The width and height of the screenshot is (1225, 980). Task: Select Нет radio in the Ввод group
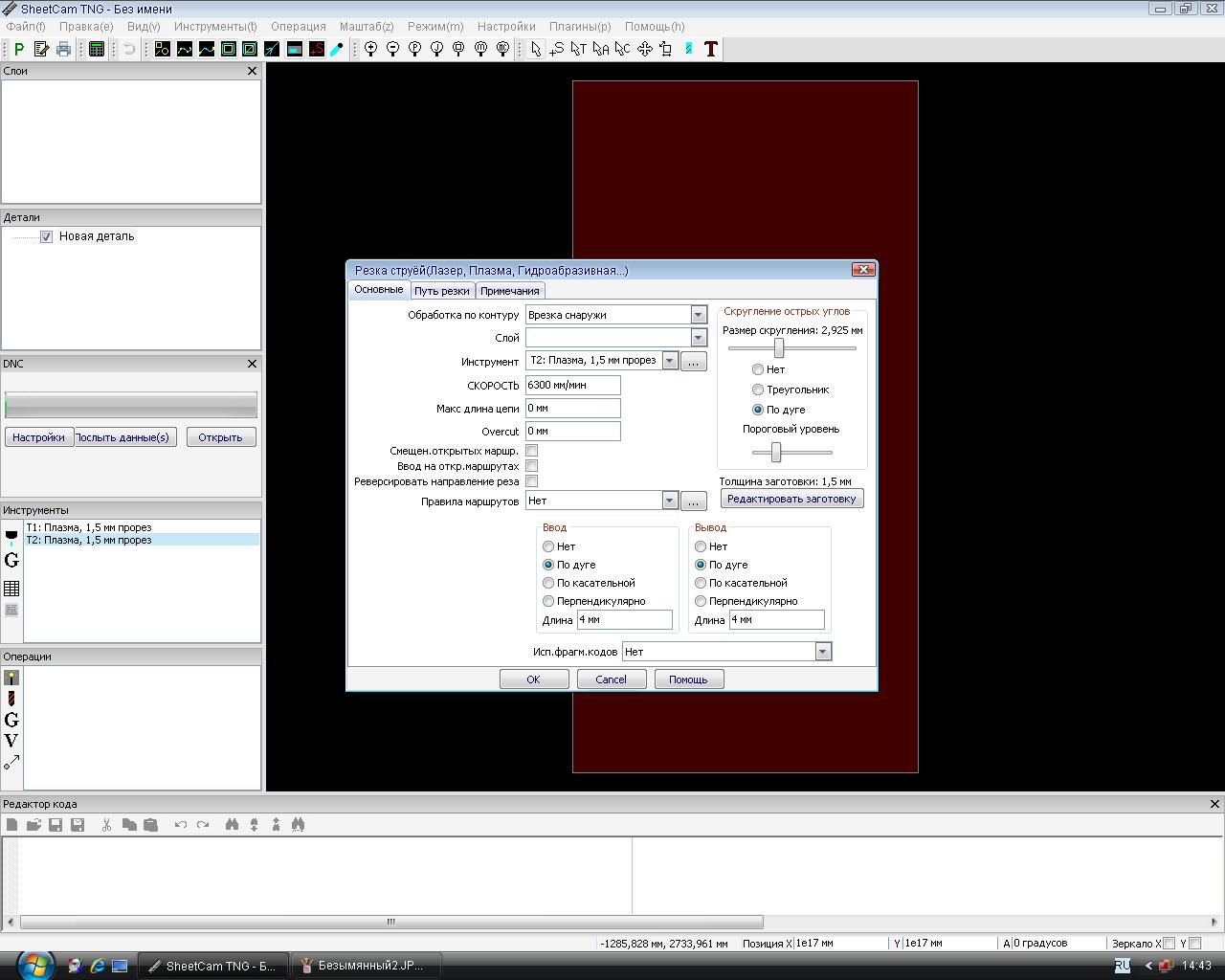click(548, 546)
